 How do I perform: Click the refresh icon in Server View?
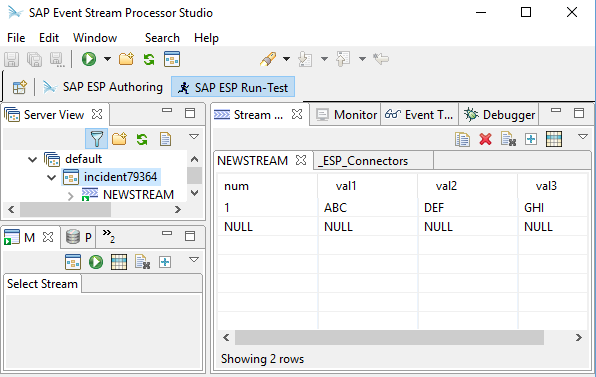pyautogui.click(x=142, y=139)
